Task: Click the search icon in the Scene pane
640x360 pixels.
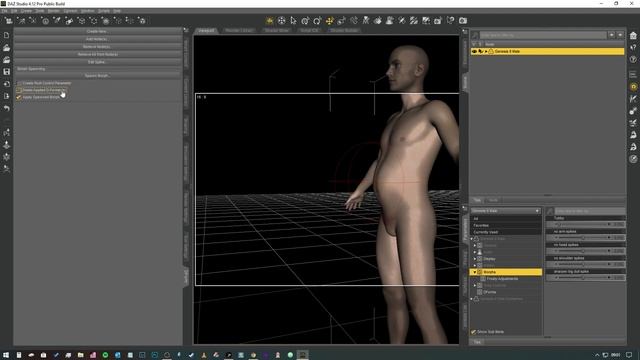Action: click(x=475, y=36)
